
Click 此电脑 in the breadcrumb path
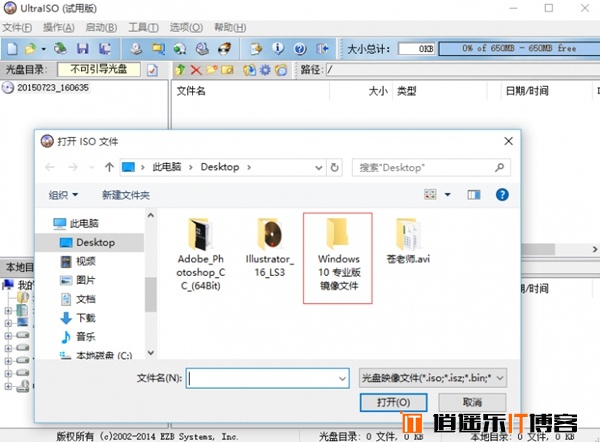coord(167,167)
